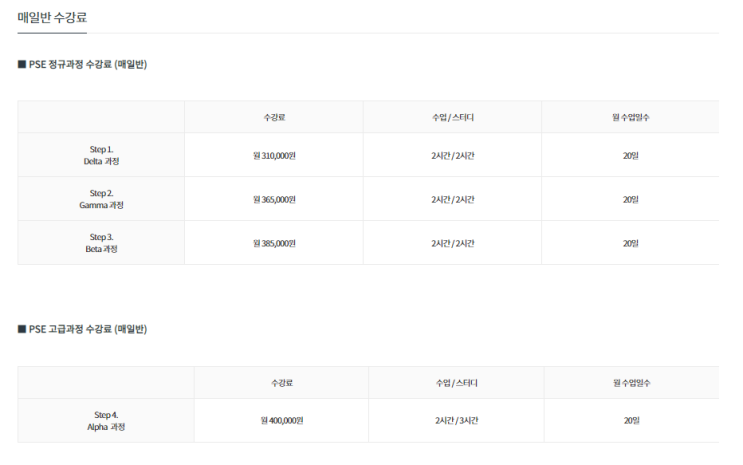Click the 수강료 header in the advanced table

pos(282,383)
